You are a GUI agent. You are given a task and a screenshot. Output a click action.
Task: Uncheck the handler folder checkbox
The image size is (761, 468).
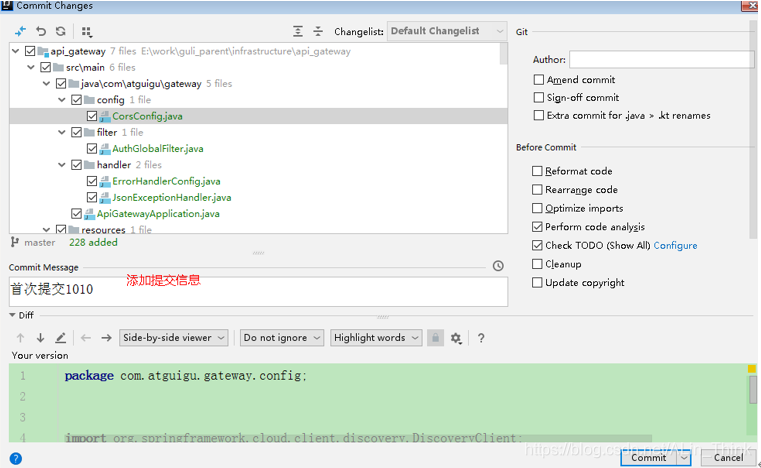pyautogui.click(x=76, y=165)
